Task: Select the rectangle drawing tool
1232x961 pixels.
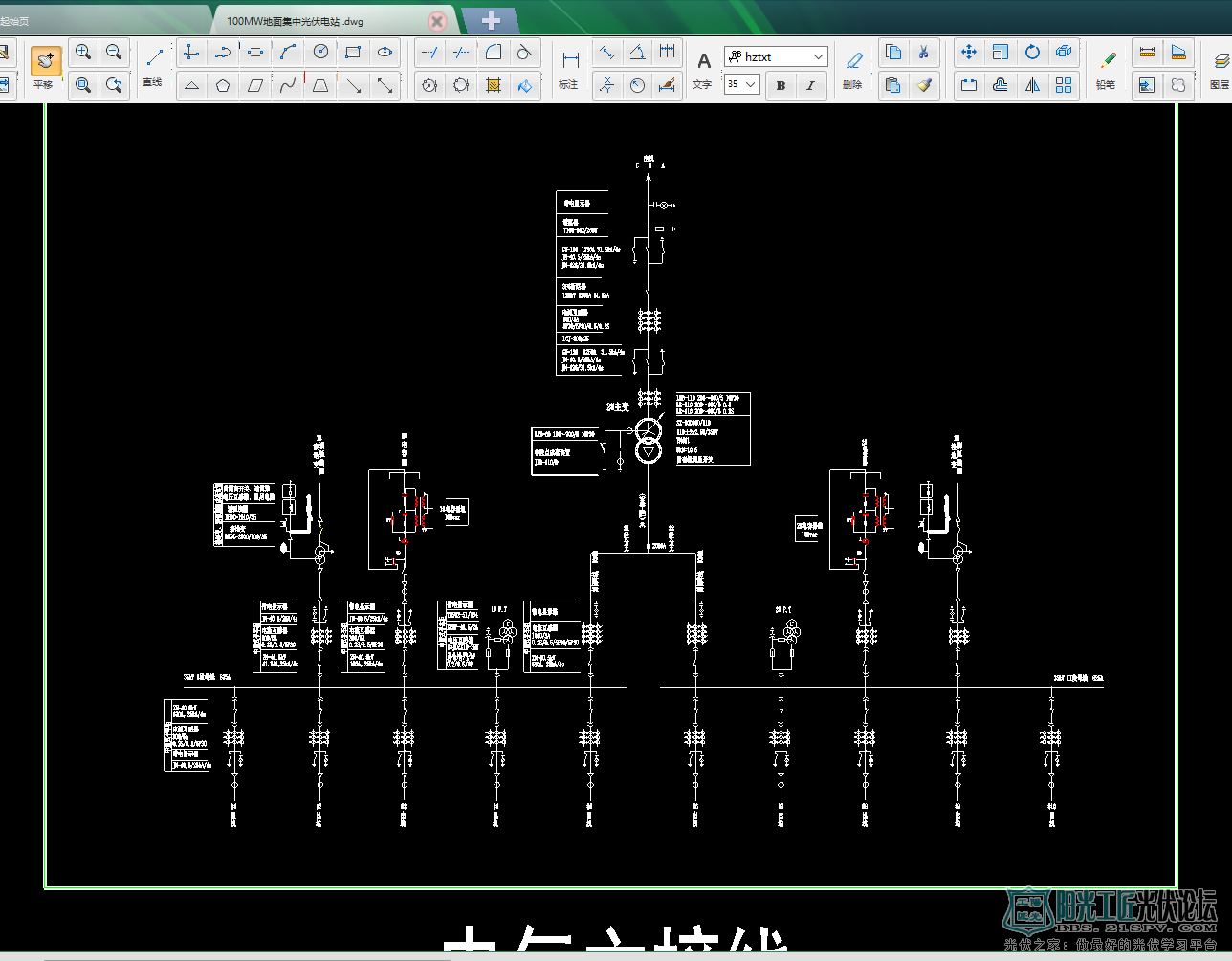Action: [353, 52]
